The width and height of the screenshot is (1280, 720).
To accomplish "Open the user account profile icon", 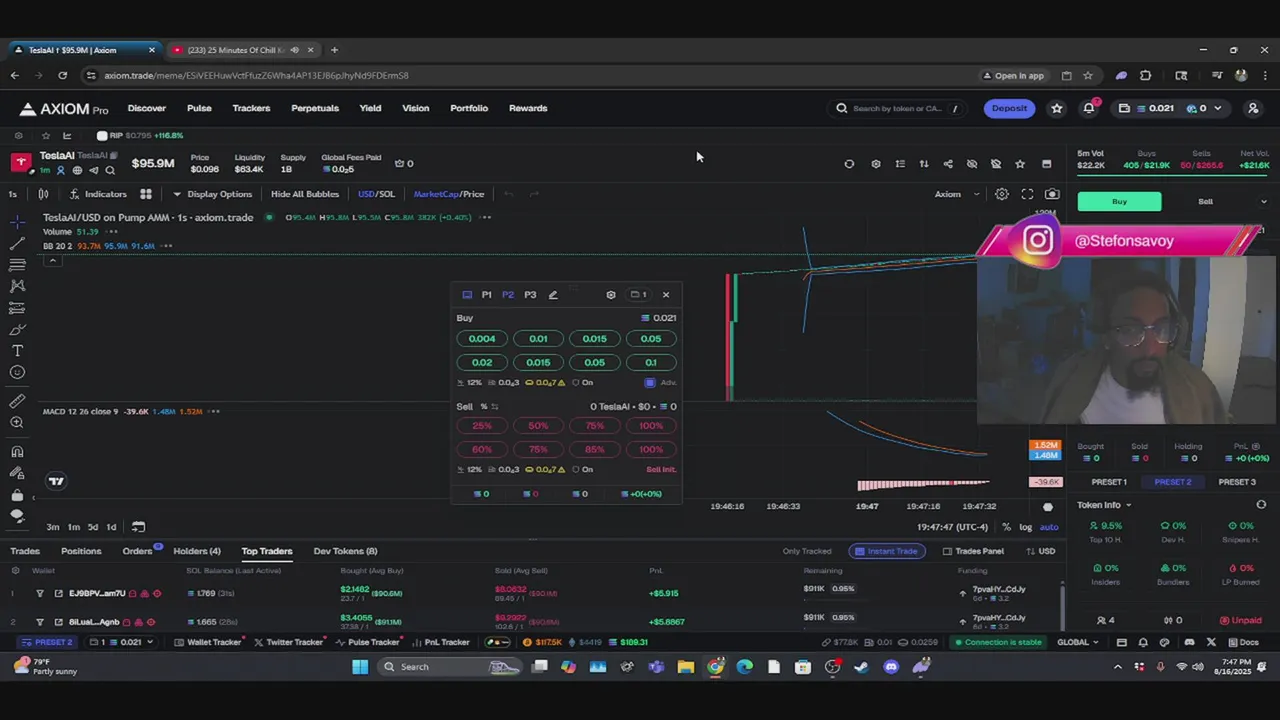I will point(1253,108).
